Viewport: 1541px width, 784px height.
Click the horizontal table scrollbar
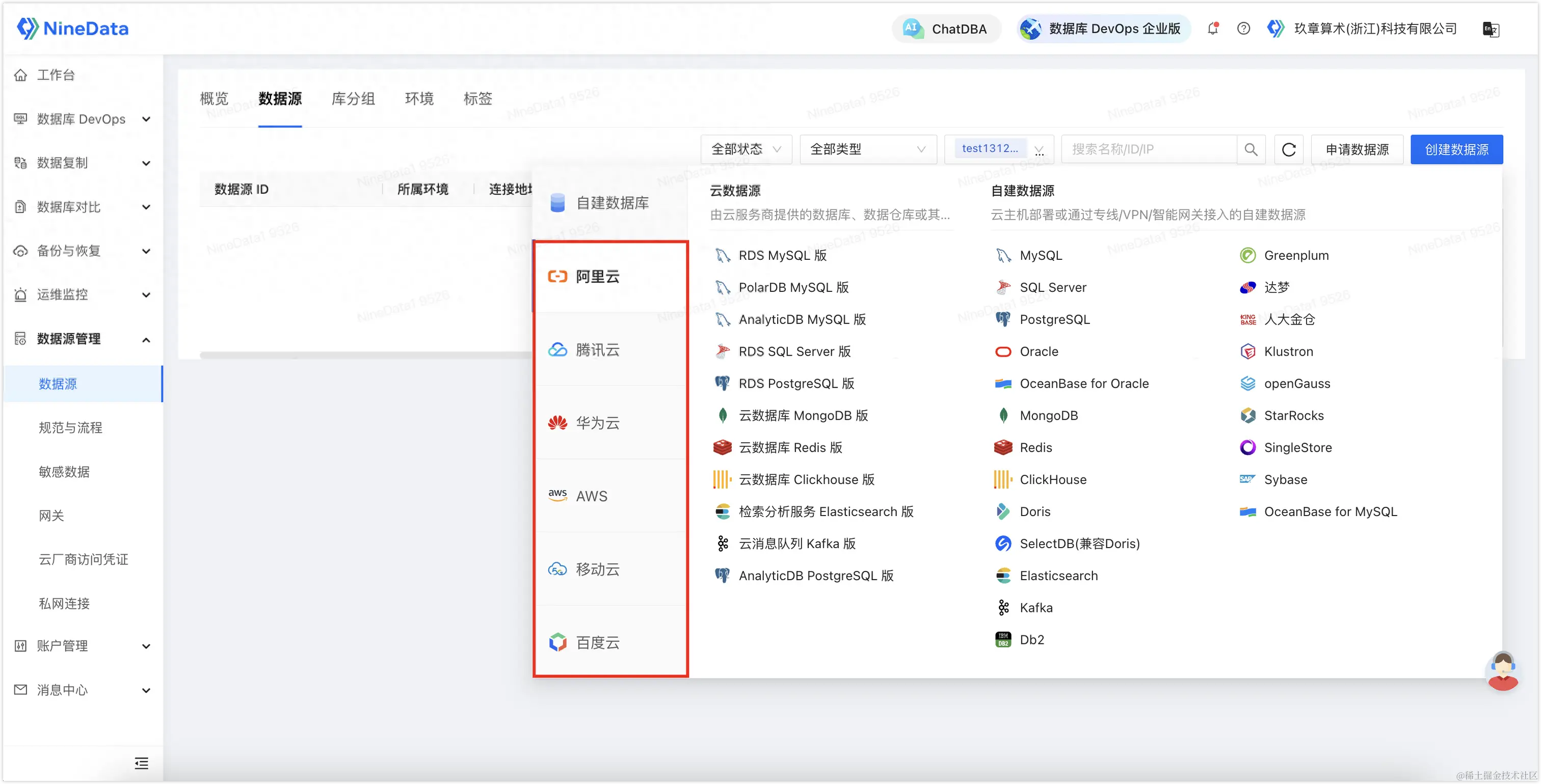(365, 355)
